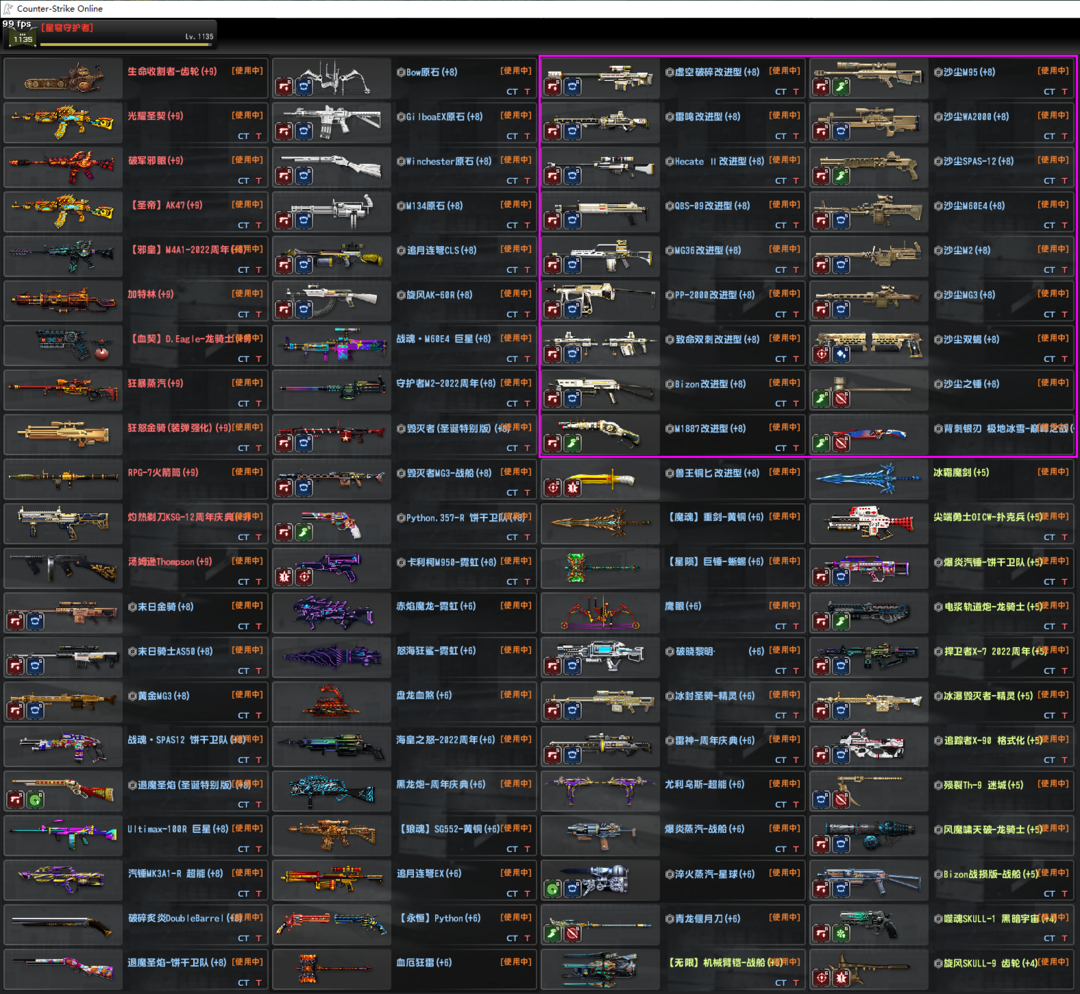Click the 【星穹守护者】 player title text
Viewport: 1080px width, 994px height.
click(68, 28)
